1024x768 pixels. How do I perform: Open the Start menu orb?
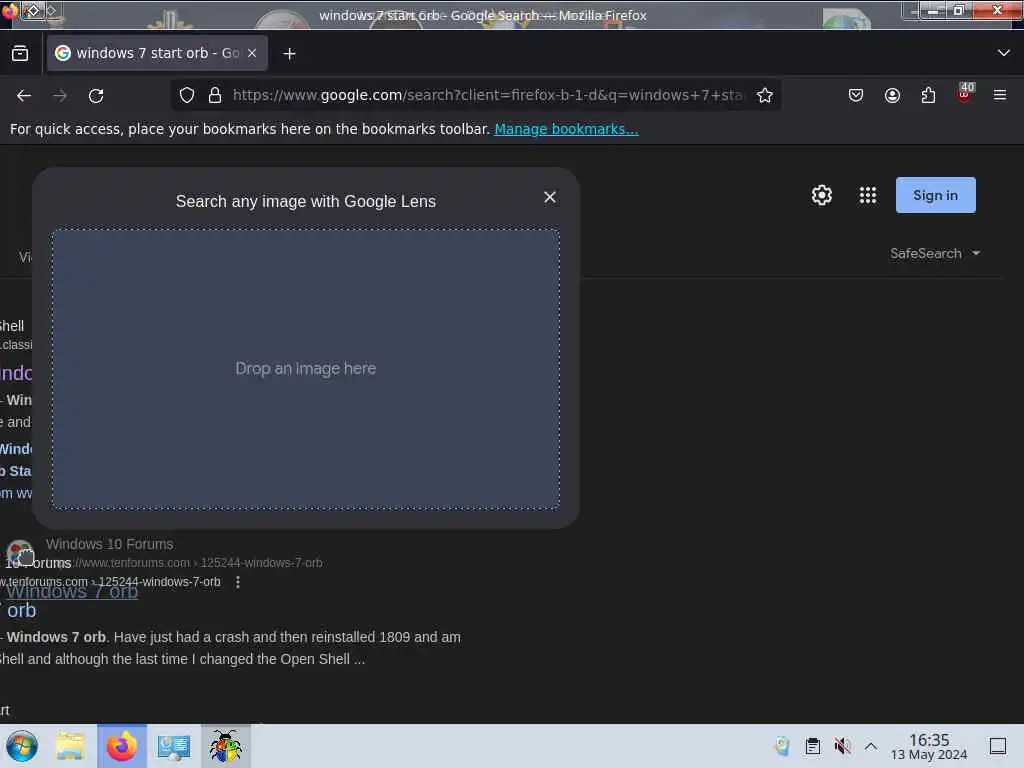(x=22, y=746)
